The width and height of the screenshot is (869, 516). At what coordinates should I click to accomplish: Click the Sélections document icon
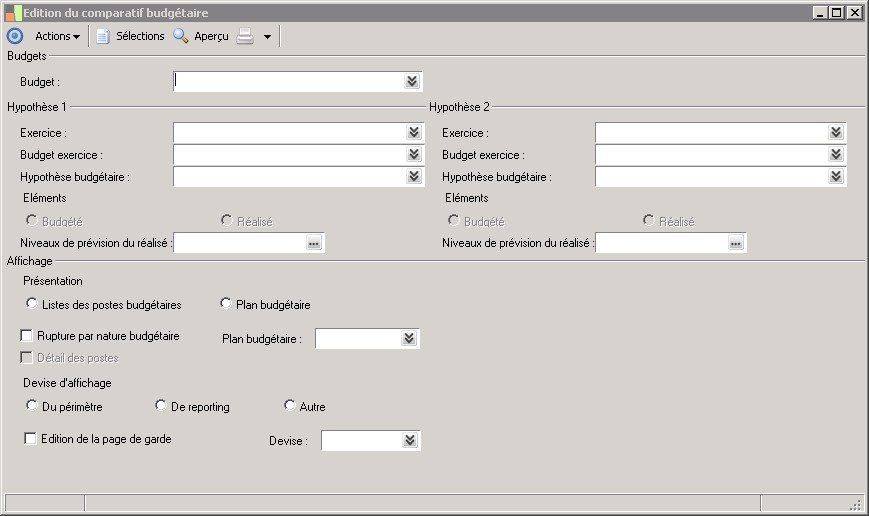point(103,36)
